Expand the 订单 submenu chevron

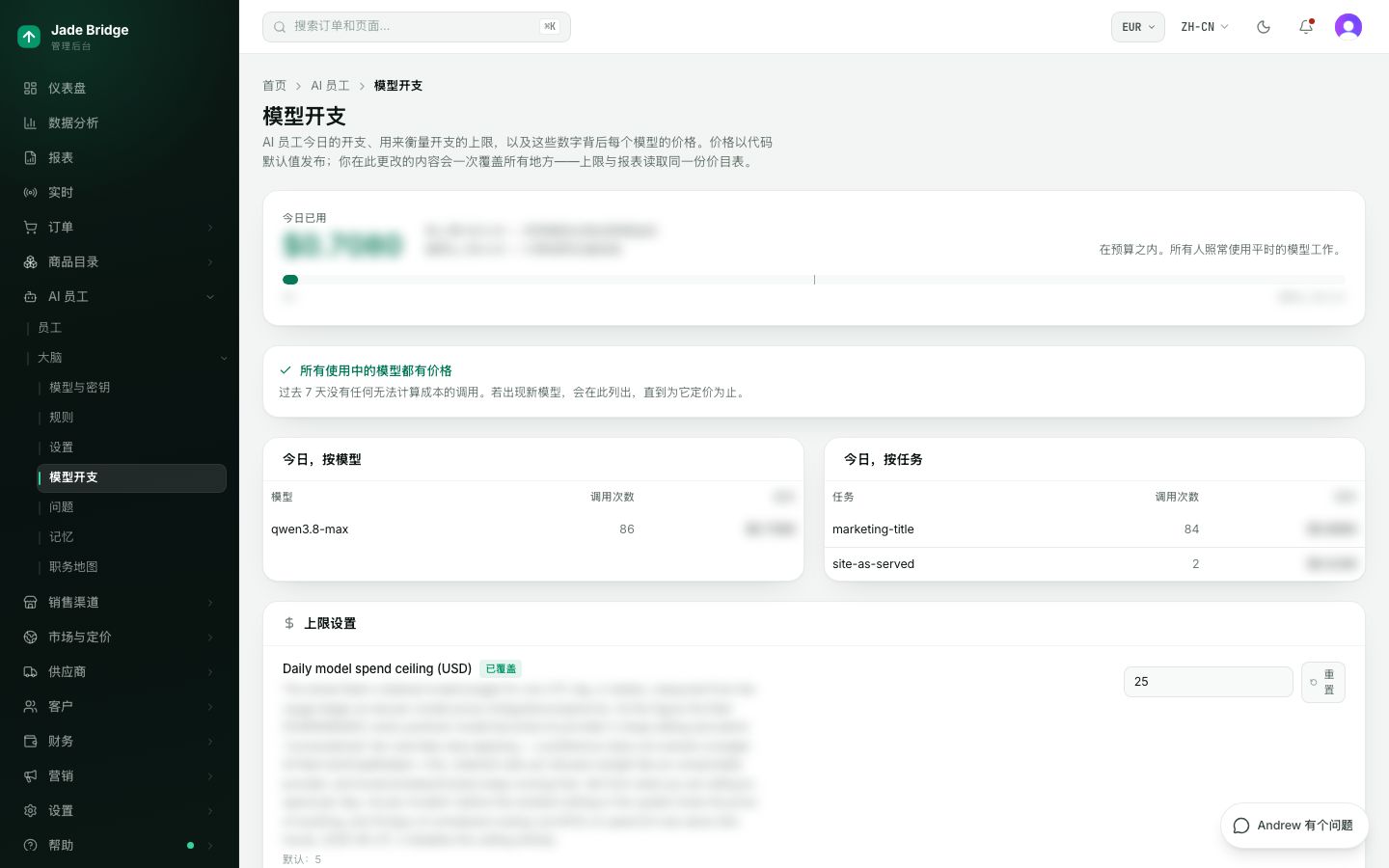pos(210,228)
